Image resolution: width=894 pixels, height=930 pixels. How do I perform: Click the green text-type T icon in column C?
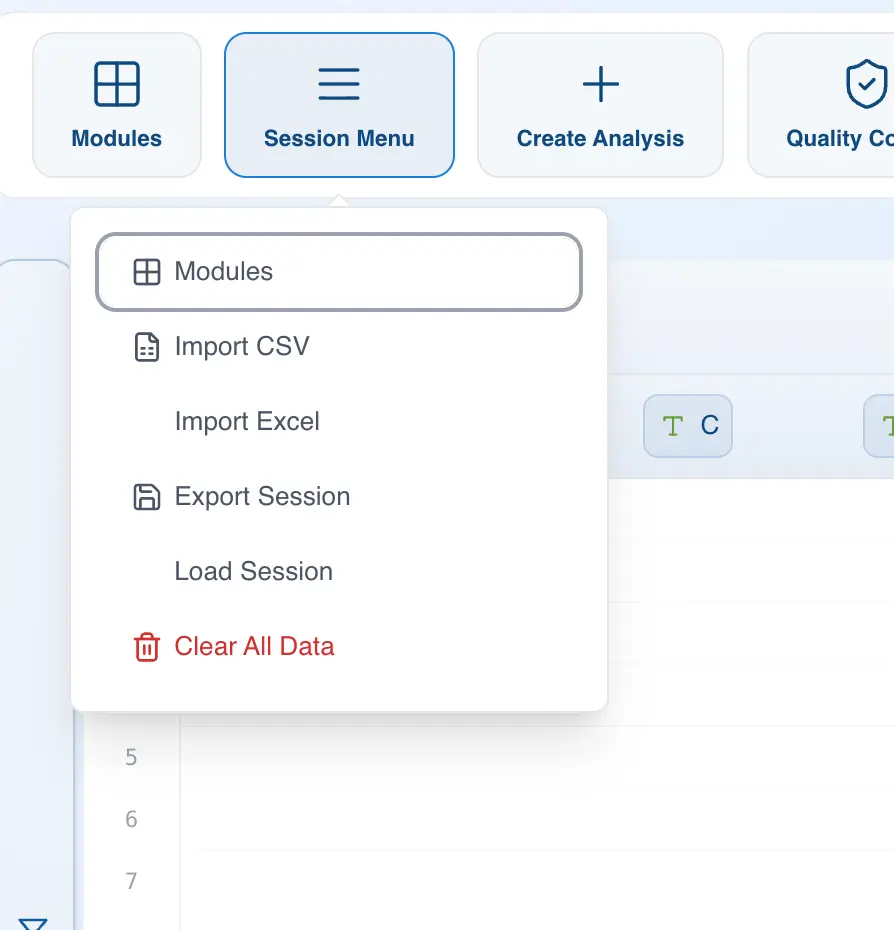pyautogui.click(x=673, y=426)
